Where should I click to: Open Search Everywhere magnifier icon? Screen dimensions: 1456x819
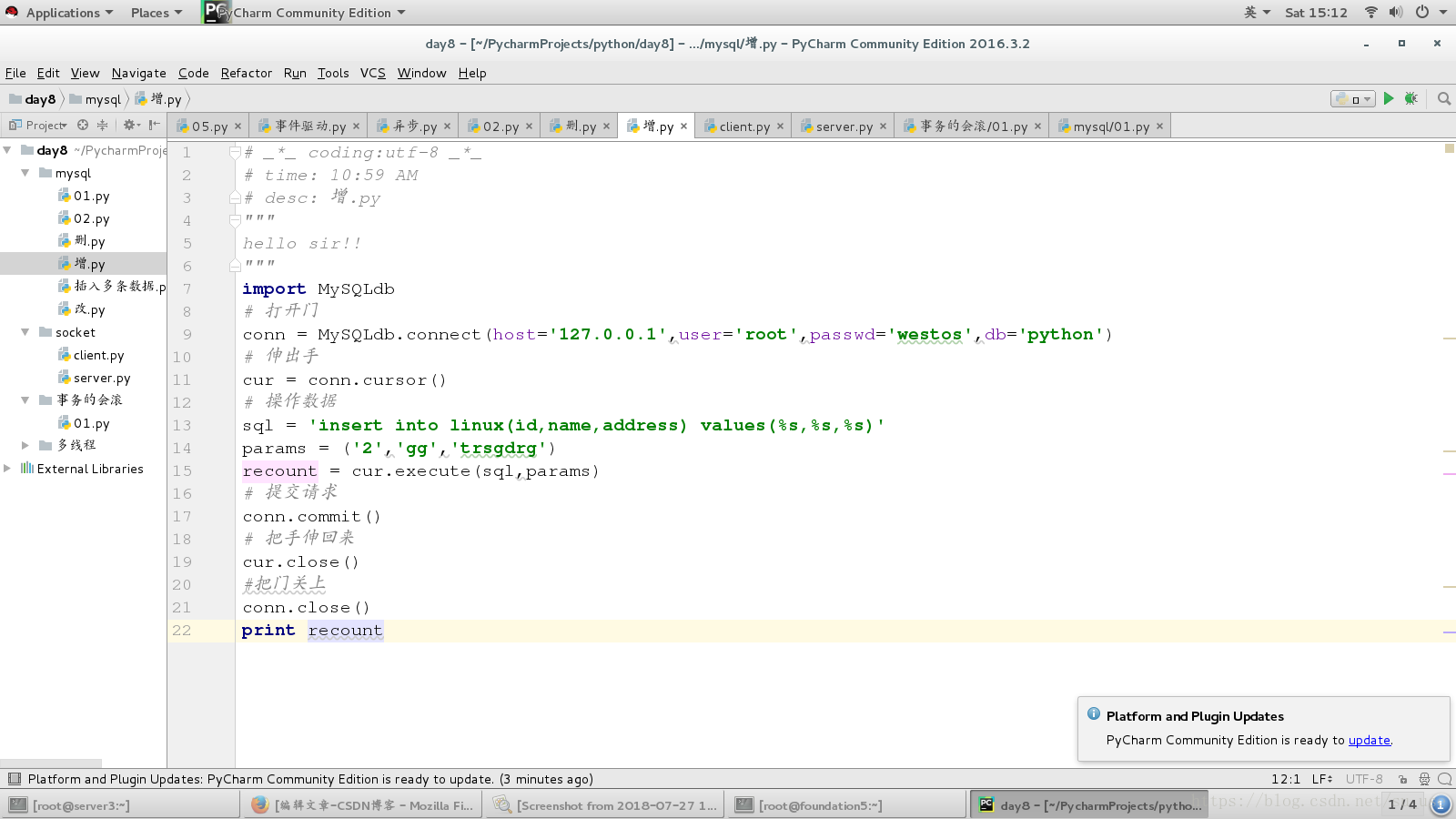[1444, 98]
